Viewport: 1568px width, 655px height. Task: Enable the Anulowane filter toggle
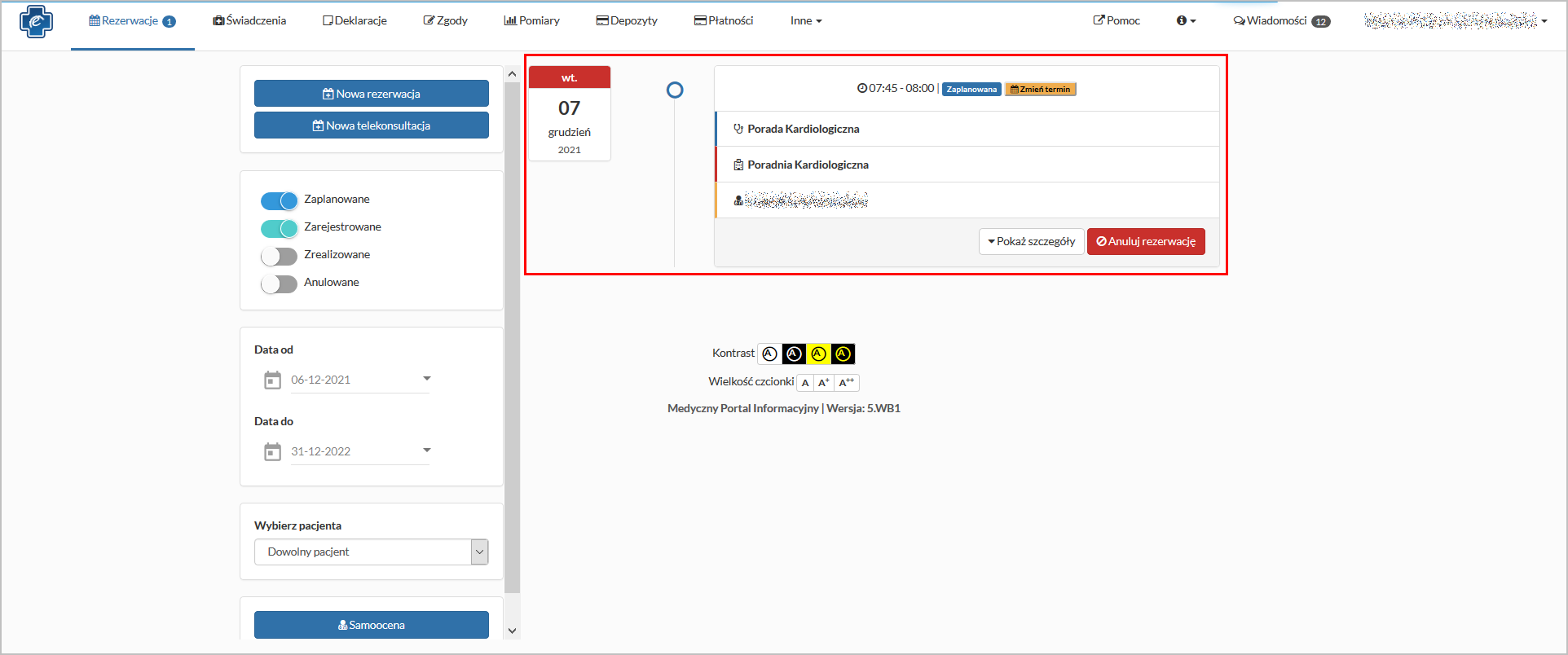[x=279, y=284]
